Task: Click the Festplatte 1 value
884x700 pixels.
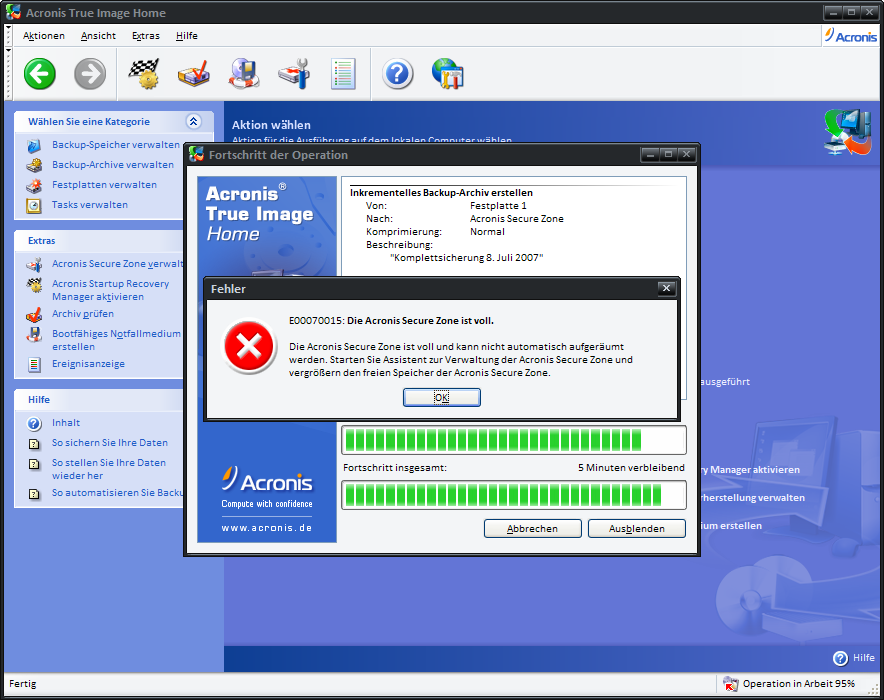Action: 498,206
